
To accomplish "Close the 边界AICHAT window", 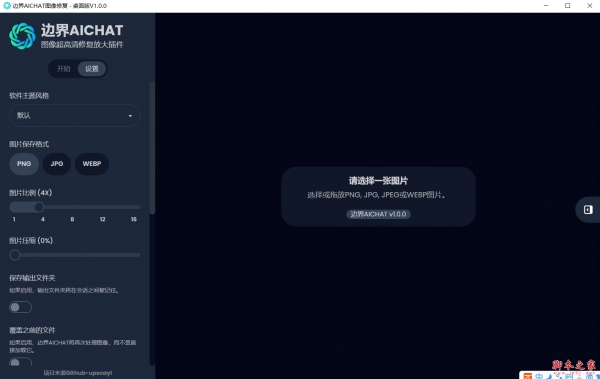I will tap(589, 6).
